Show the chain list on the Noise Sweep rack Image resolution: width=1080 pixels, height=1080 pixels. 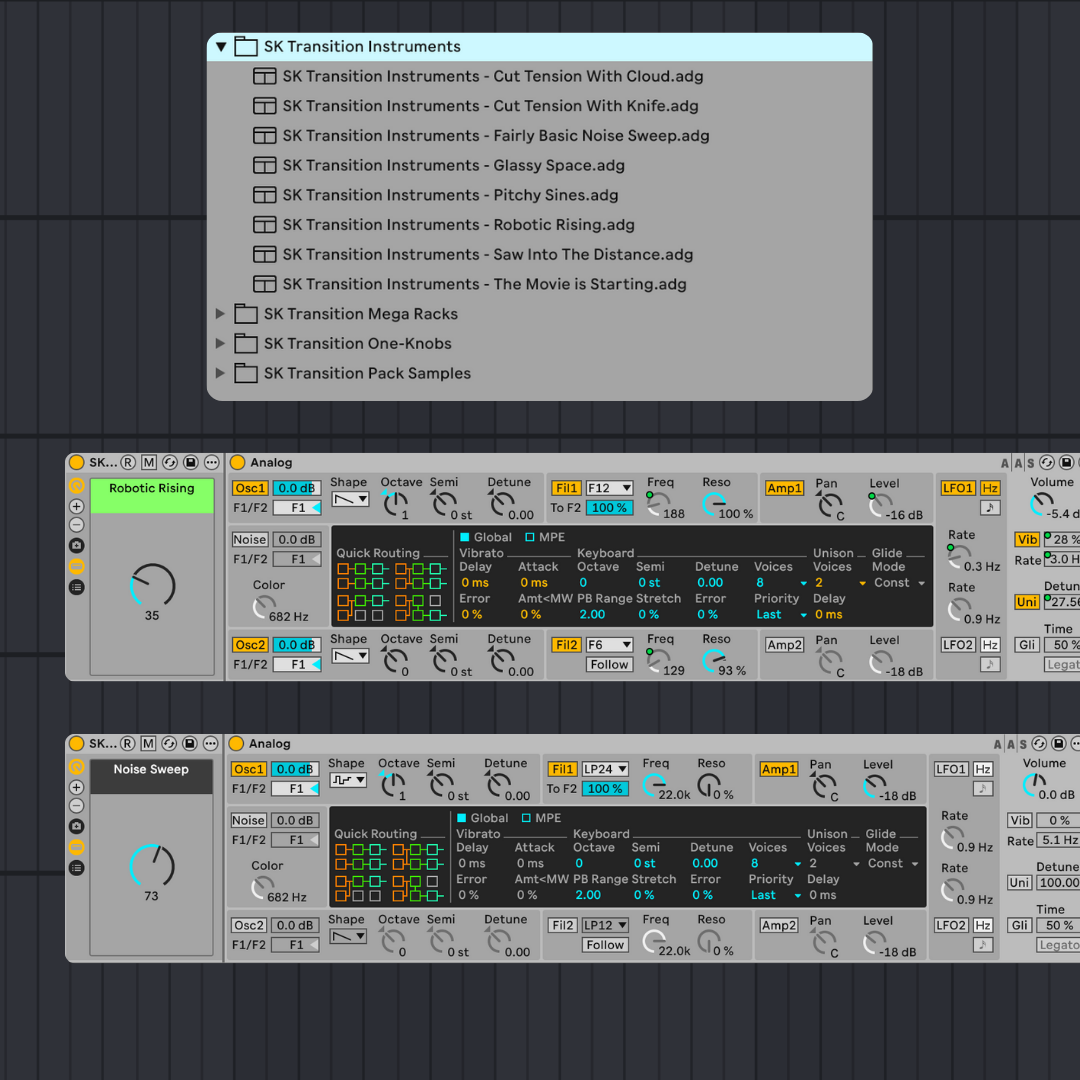(x=75, y=868)
